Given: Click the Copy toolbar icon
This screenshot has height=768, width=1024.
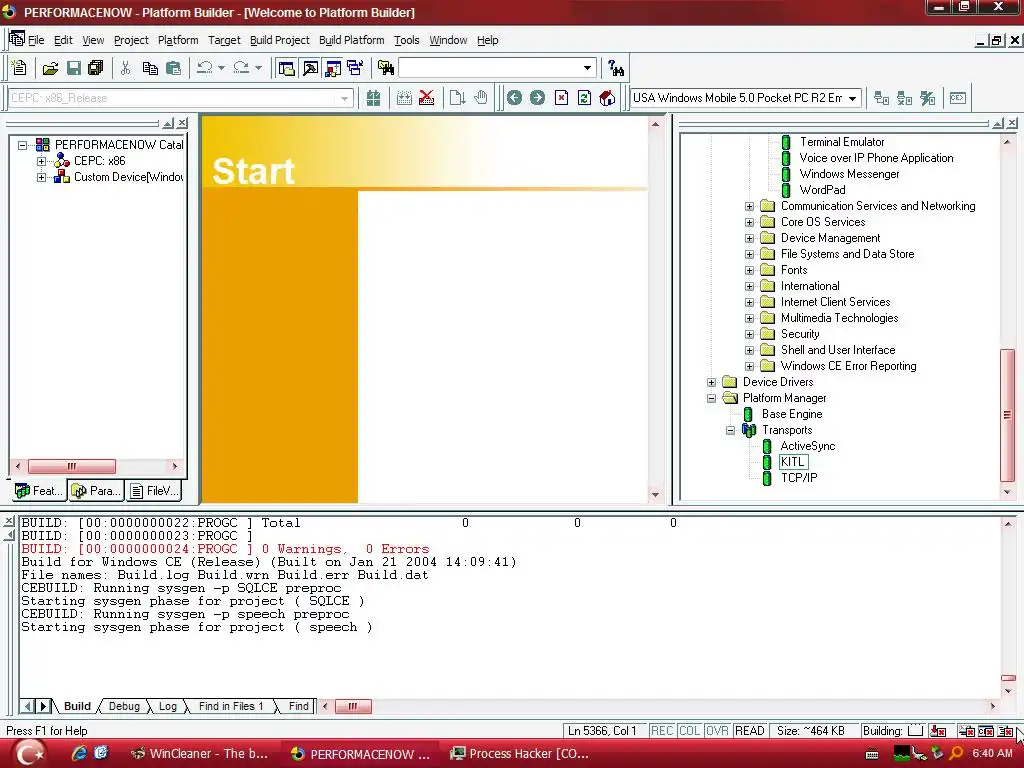Looking at the screenshot, I should tap(150, 68).
